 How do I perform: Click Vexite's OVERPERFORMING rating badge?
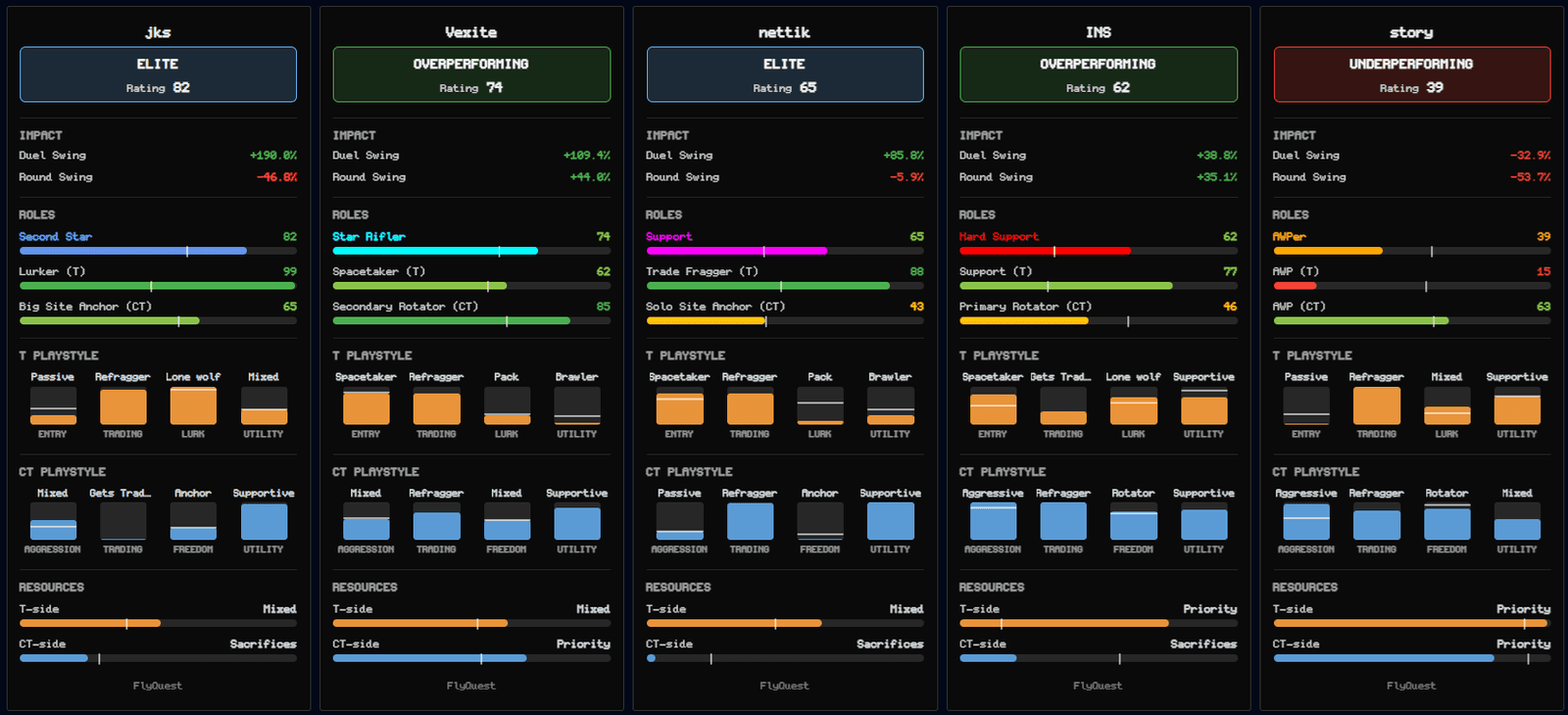(x=471, y=74)
